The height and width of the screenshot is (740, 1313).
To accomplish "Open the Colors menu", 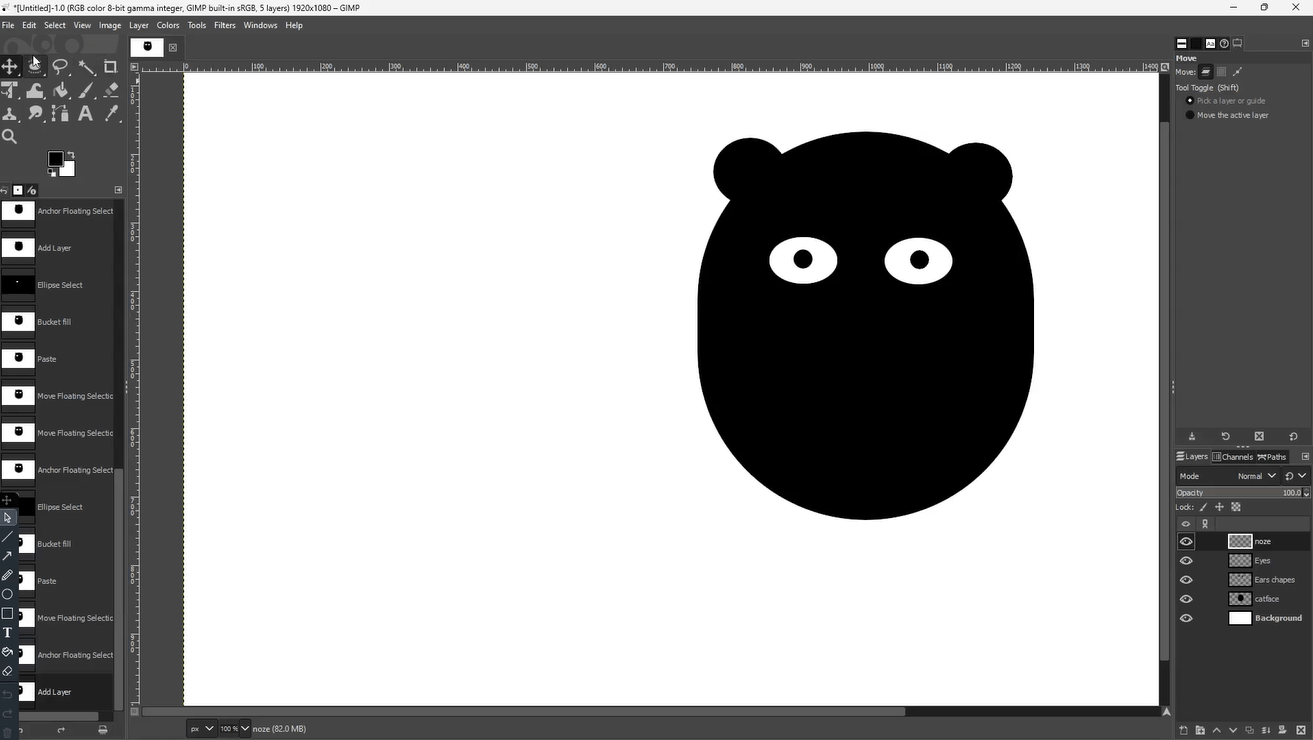I will (168, 25).
